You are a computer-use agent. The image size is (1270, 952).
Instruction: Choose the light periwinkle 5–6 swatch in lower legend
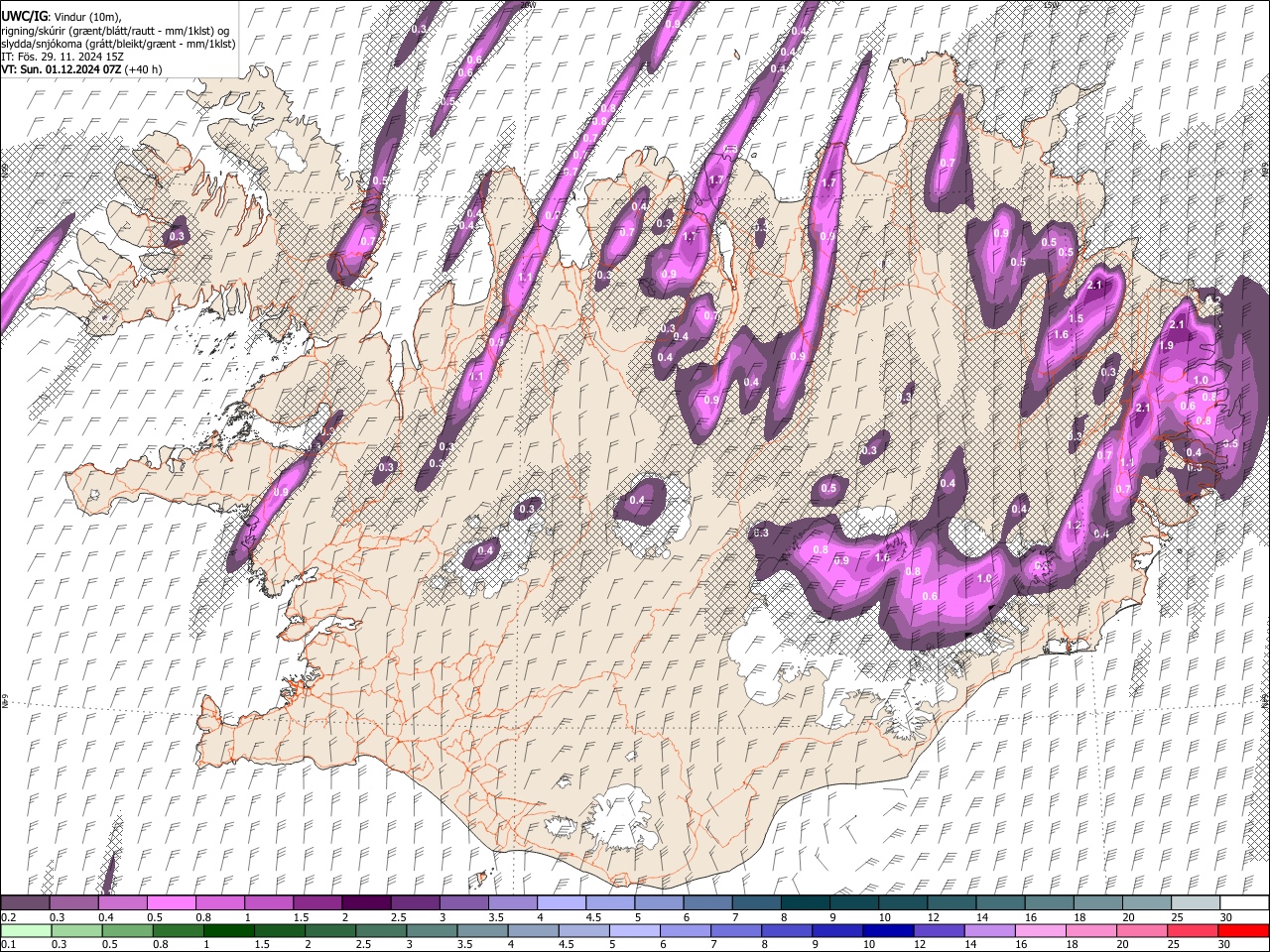tap(634, 930)
